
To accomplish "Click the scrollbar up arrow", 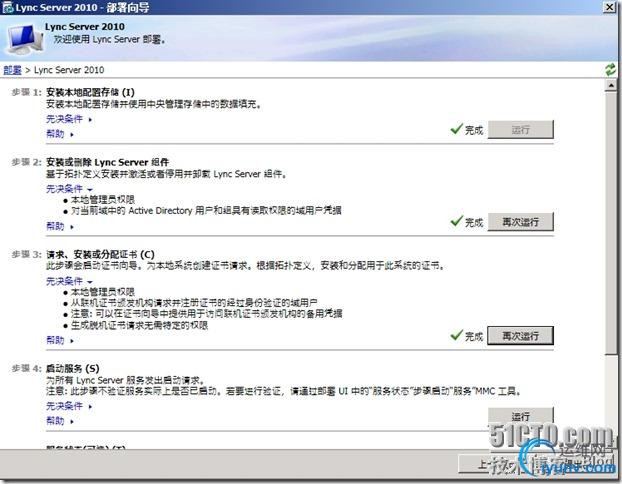I will click(611, 85).
